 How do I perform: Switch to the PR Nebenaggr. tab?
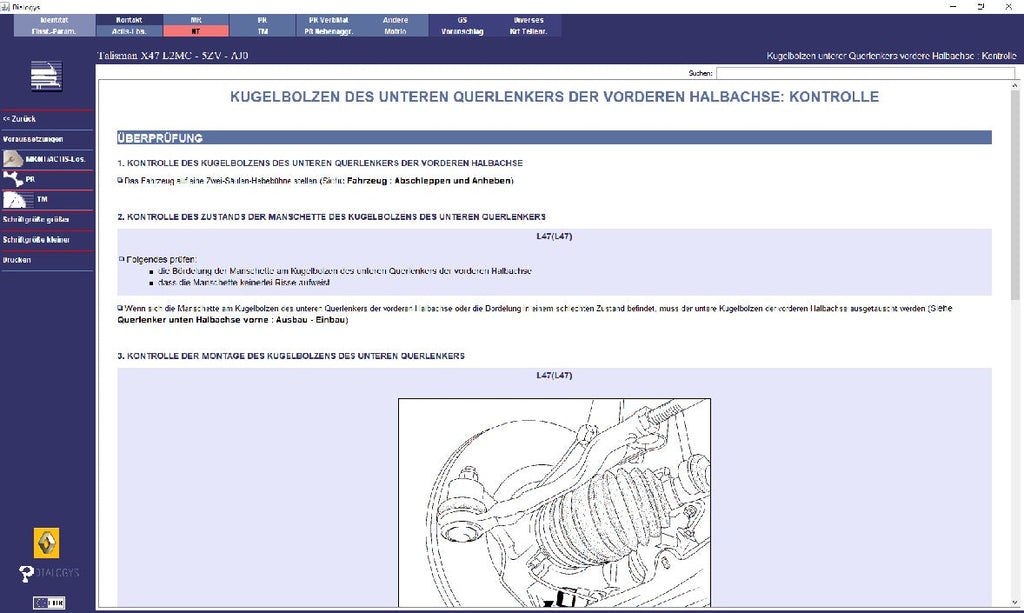[x=328, y=31]
